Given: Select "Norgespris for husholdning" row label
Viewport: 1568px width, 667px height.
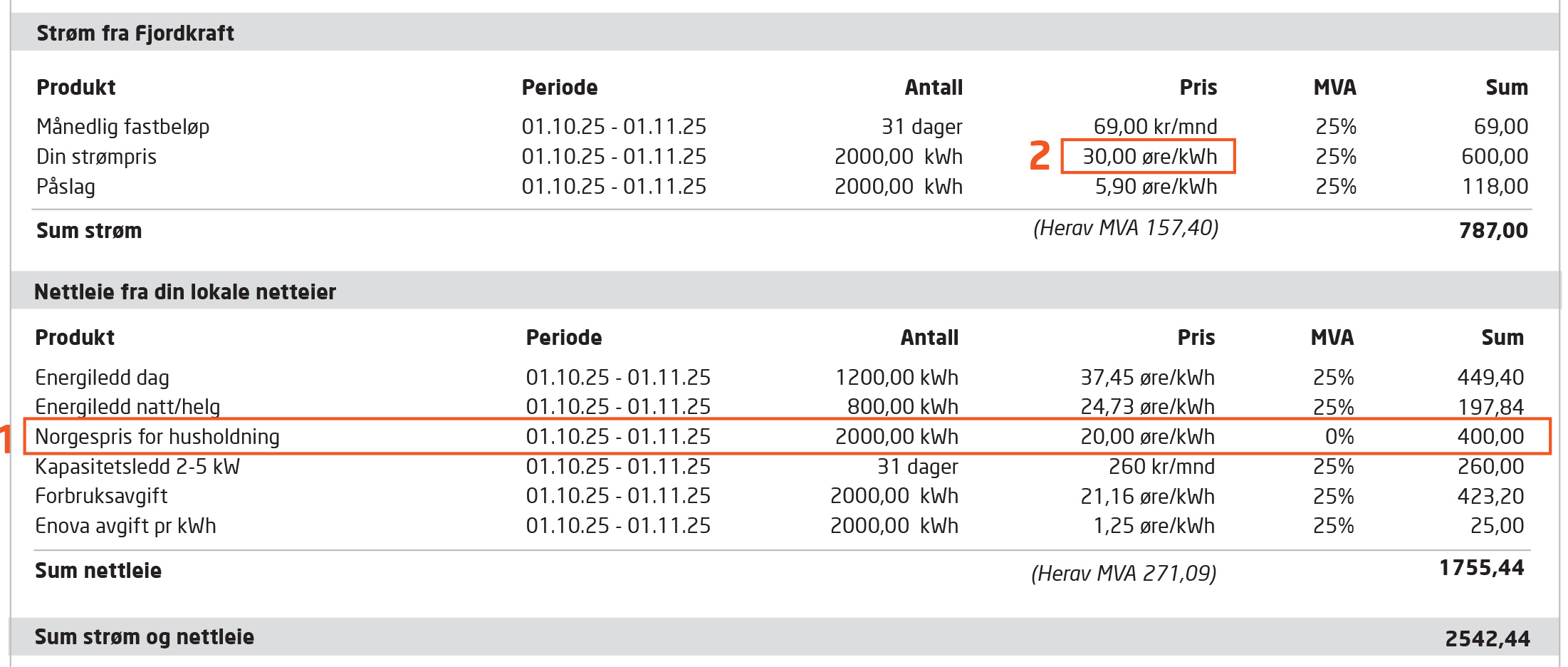Looking at the screenshot, I should point(157,436).
